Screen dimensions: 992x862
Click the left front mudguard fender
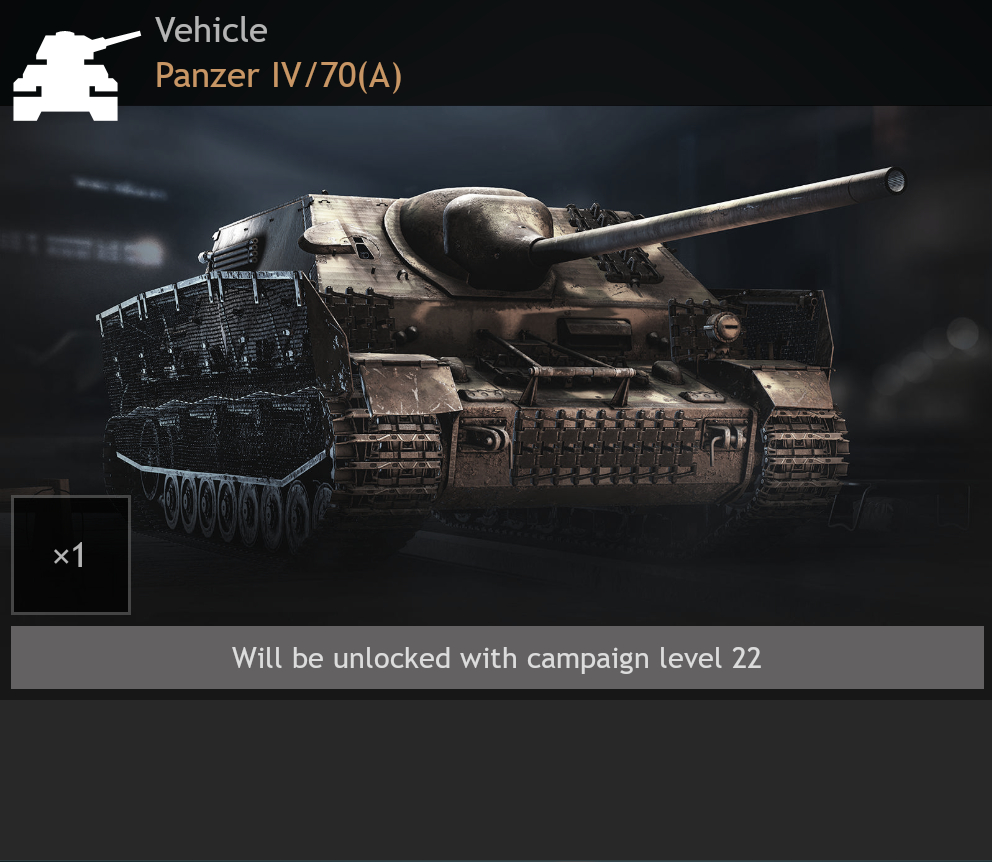coord(408,386)
